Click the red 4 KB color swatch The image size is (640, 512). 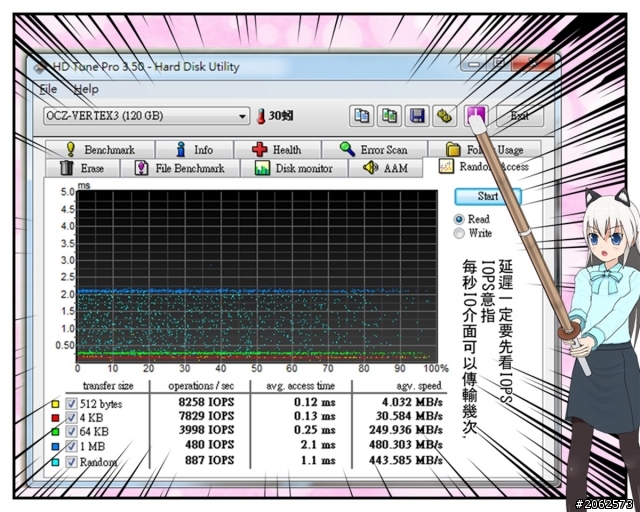click(55, 418)
